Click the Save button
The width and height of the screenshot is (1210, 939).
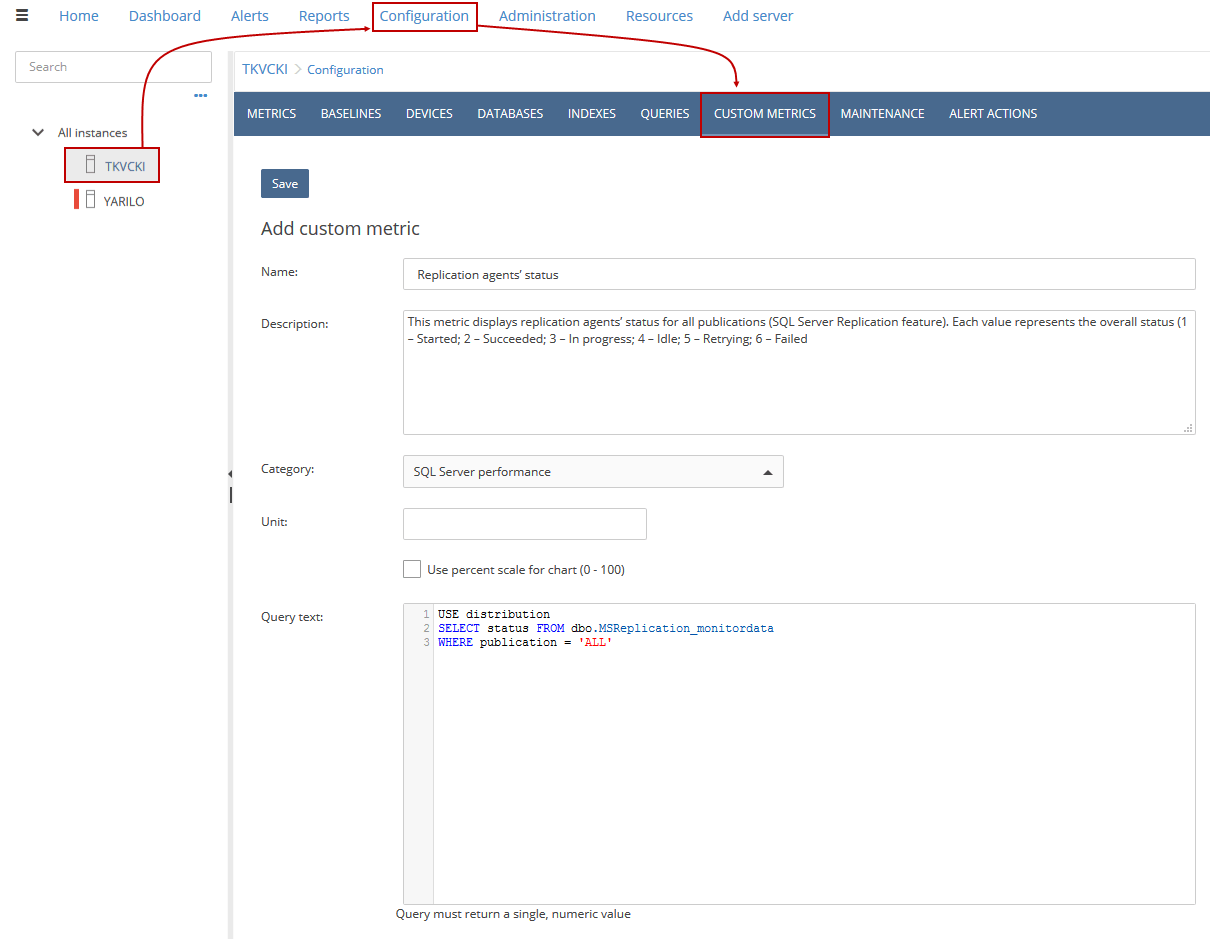284,183
